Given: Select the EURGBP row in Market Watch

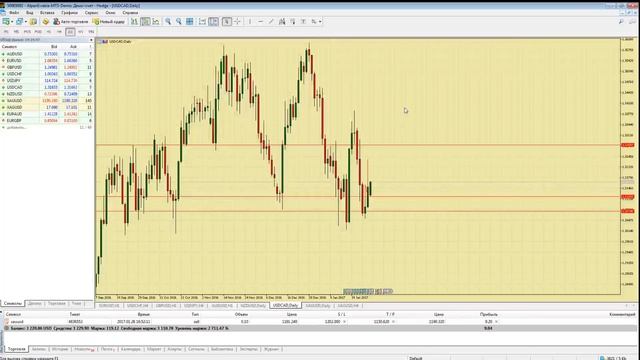Looking at the screenshot, I should pyautogui.click(x=47, y=120).
